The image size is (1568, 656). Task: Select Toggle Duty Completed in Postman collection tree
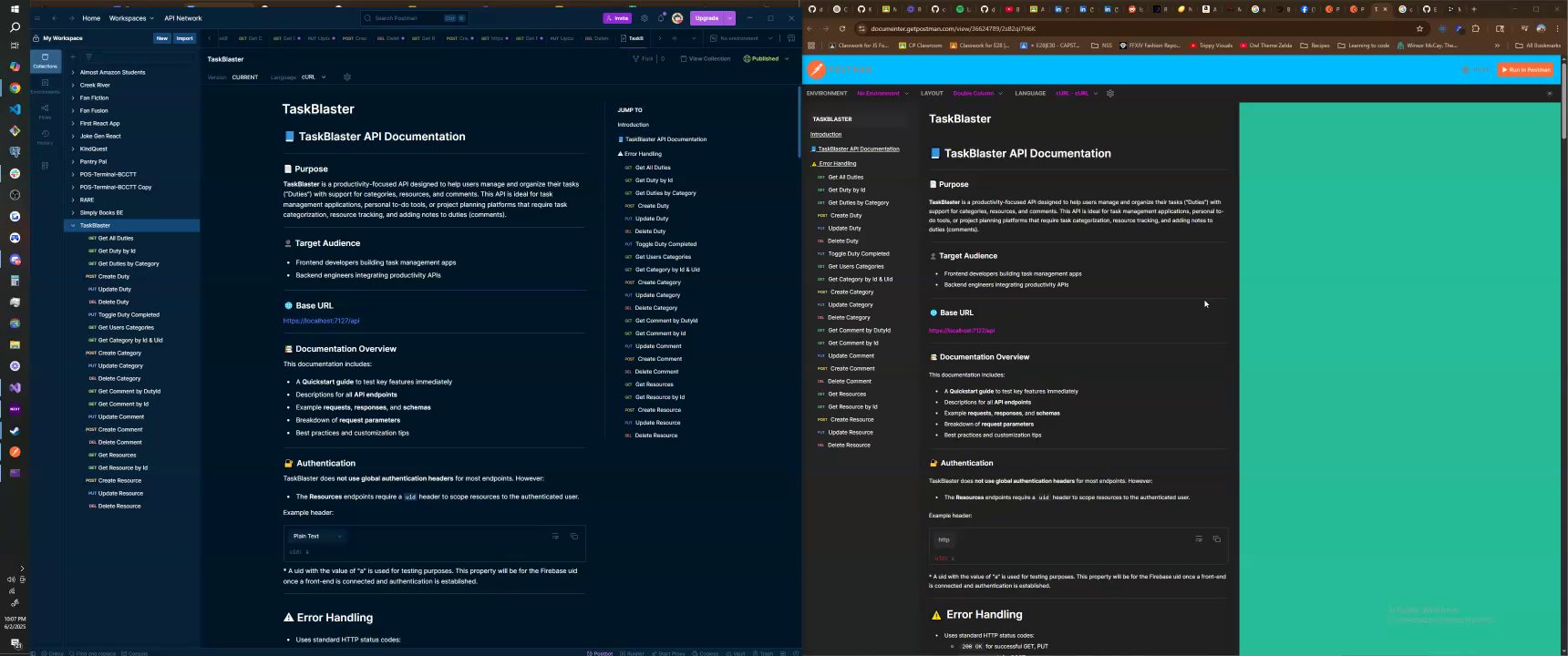pos(129,314)
